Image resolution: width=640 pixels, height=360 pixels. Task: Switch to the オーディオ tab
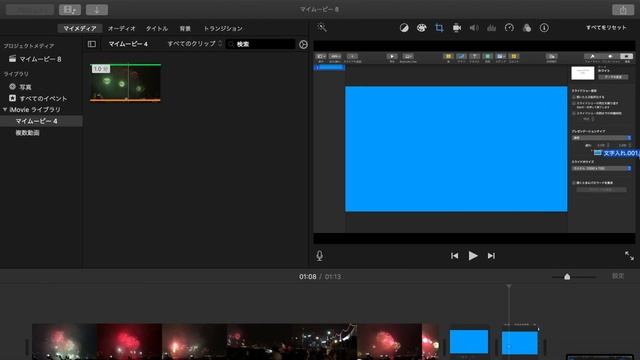coord(121,29)
